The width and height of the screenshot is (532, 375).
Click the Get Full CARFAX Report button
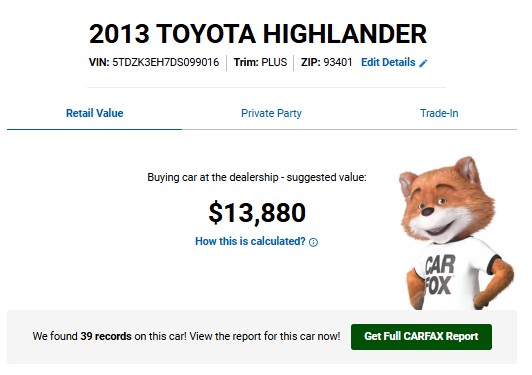421,337
